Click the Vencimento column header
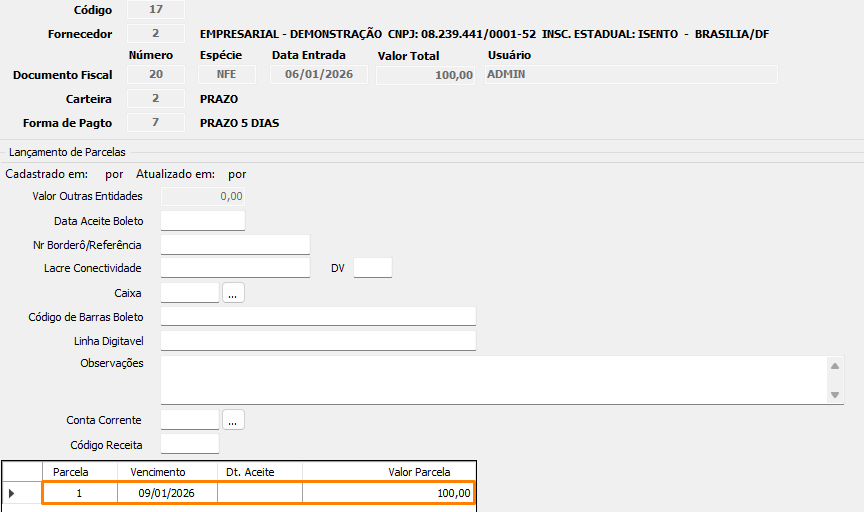864x512 pixels. click(168, 472)
